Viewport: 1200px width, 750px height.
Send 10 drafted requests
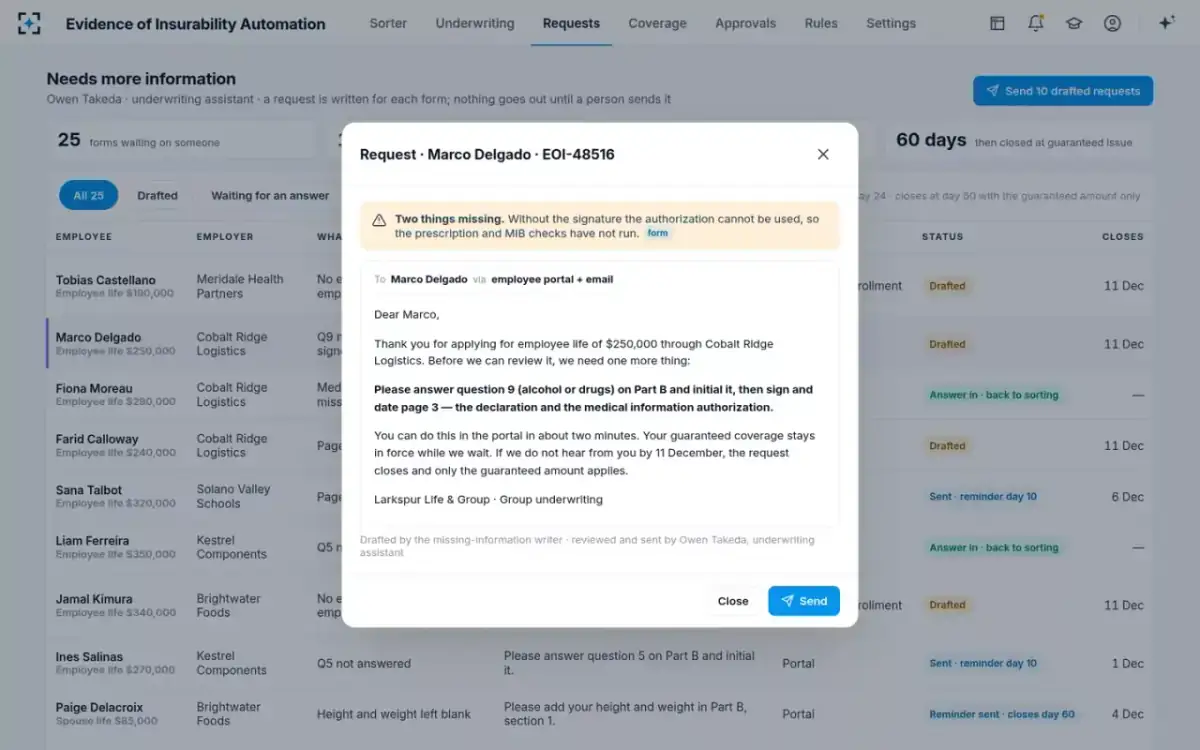click(x=1063, y=91)
